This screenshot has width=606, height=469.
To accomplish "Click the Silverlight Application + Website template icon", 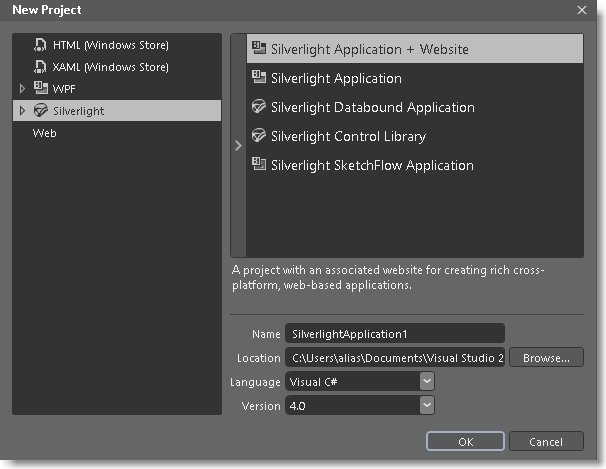I will click(x=259, y=48).
